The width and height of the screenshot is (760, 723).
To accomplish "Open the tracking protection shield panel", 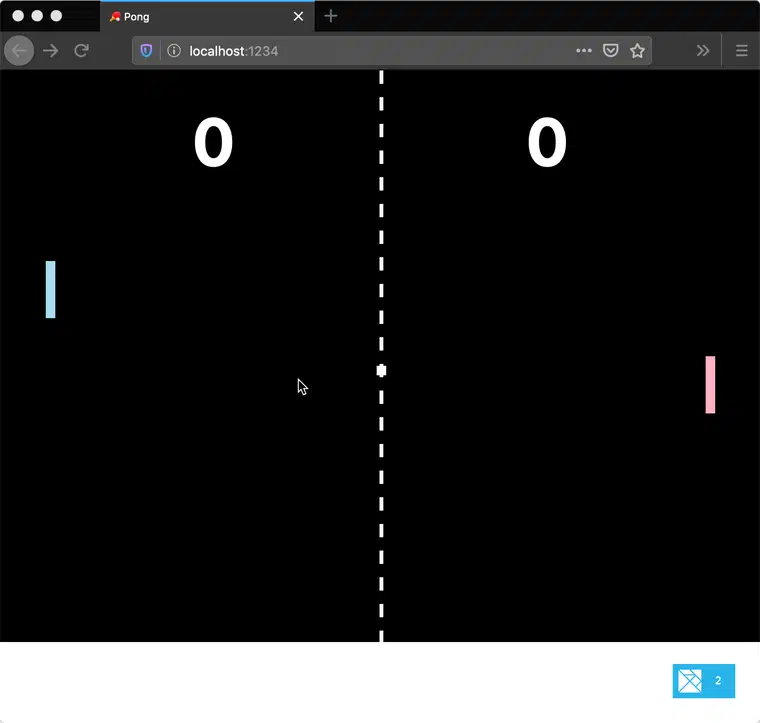I will click(147, 51).
